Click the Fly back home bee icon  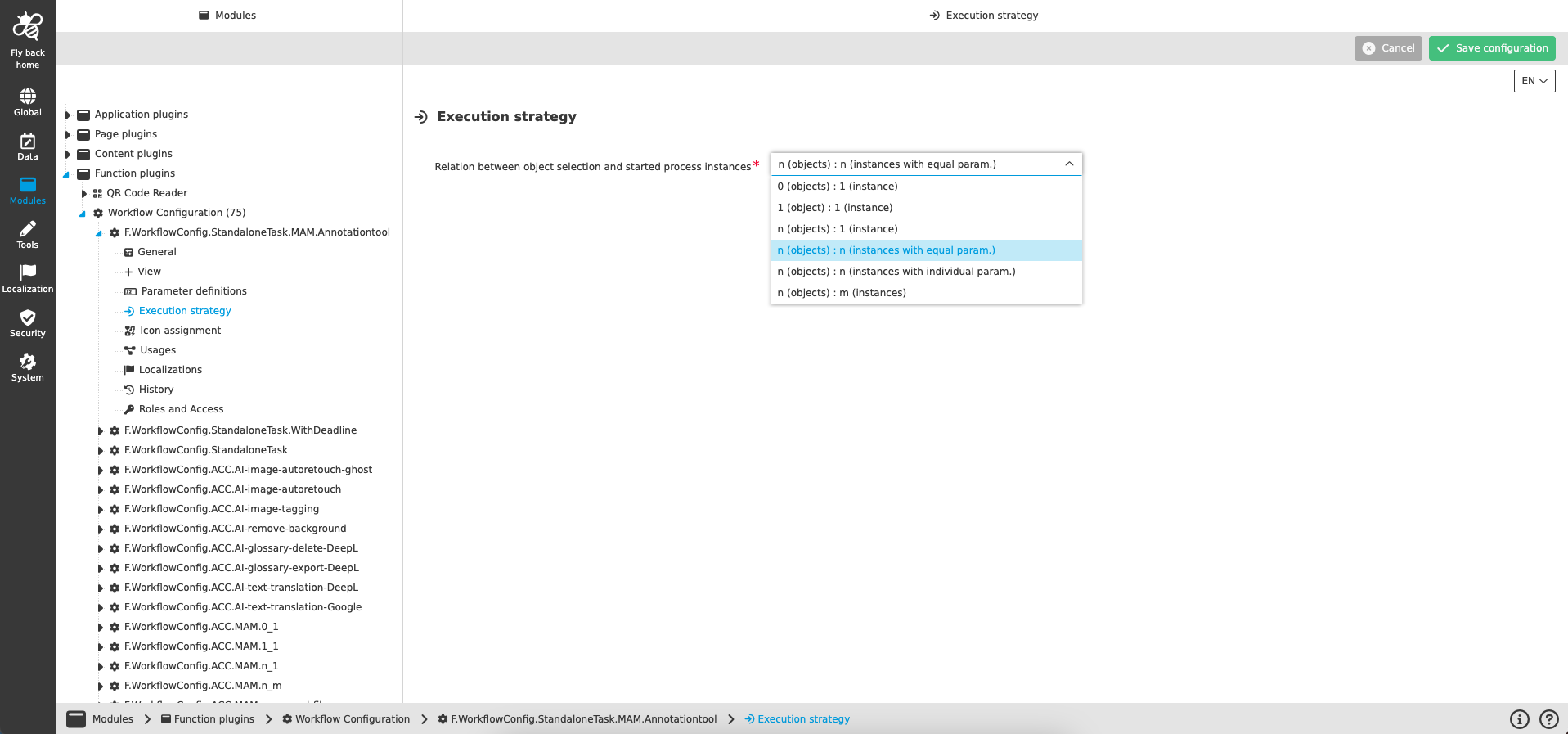point(28,26)
